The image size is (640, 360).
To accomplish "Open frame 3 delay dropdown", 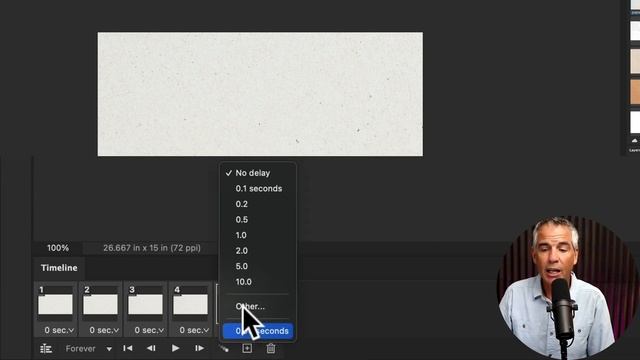I will point(149,330).
